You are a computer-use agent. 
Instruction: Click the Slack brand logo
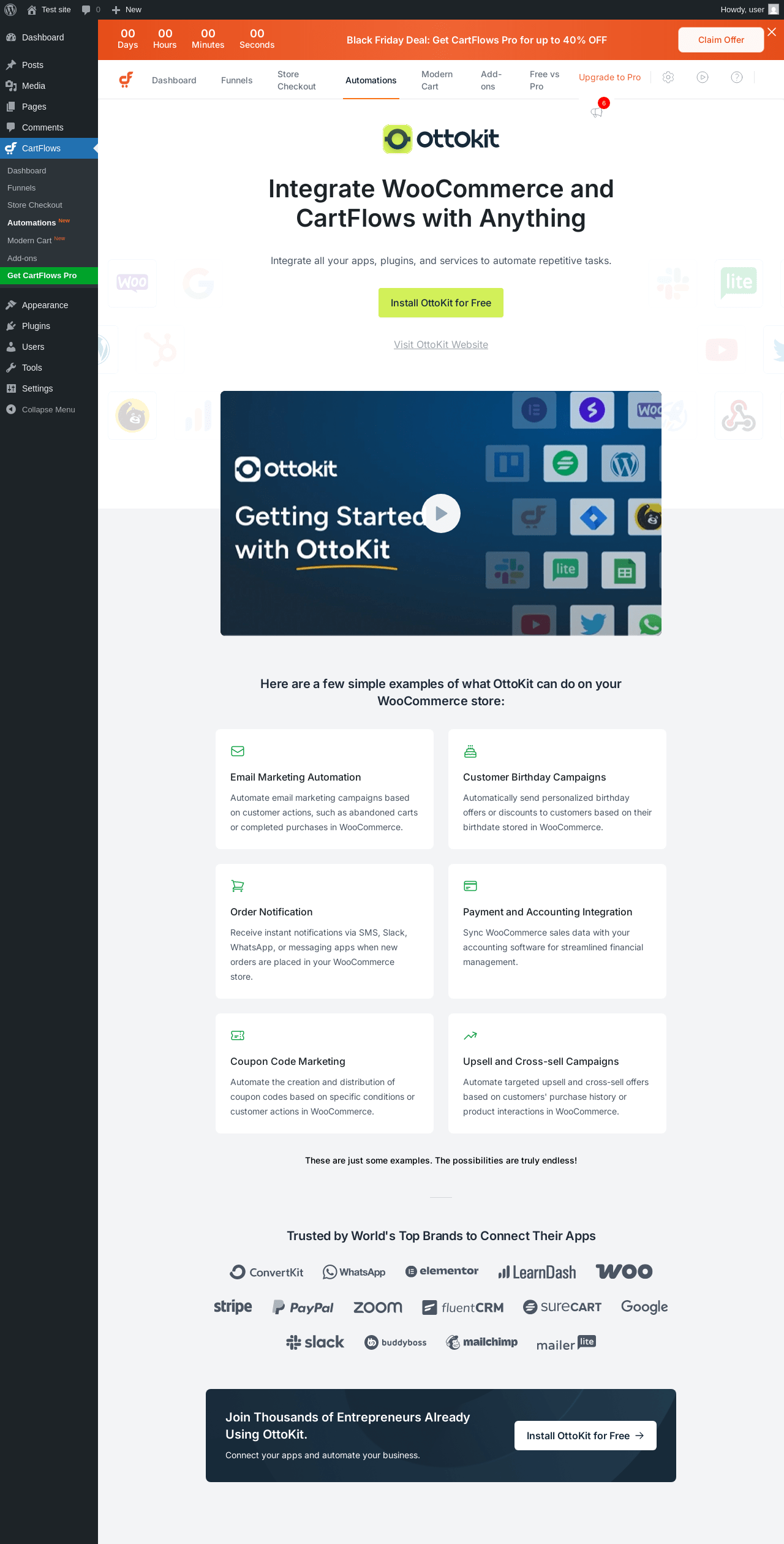click(315, 1342)
